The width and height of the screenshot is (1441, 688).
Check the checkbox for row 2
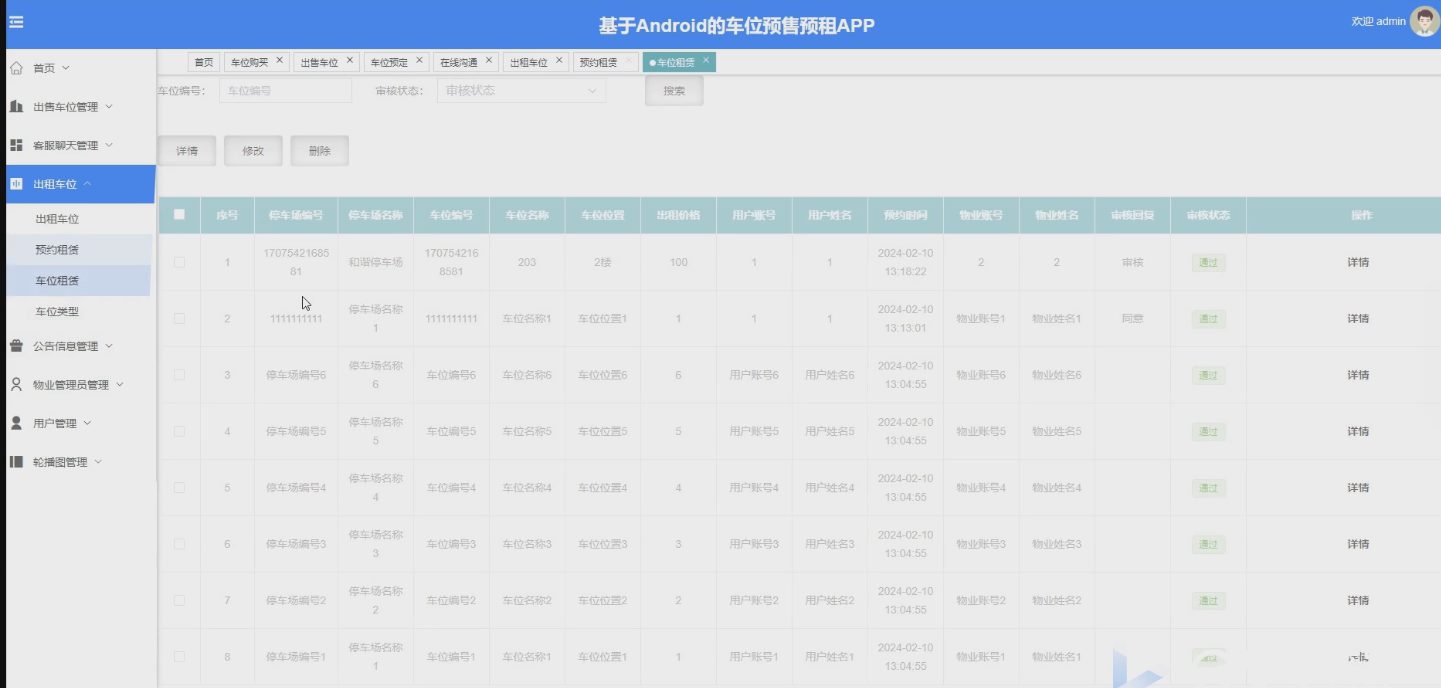point(179,318)
